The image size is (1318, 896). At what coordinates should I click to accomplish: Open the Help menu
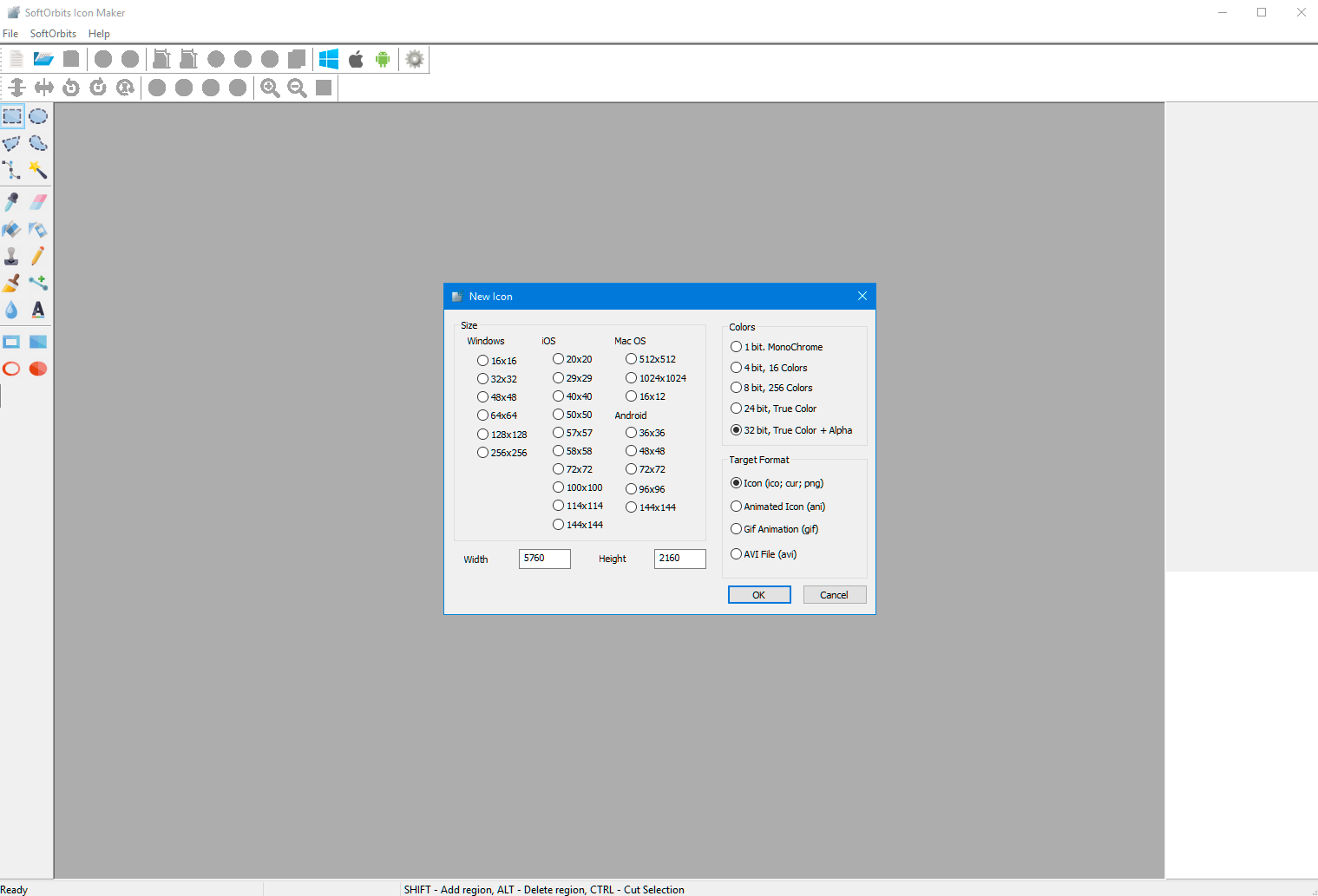pos(99,34)
